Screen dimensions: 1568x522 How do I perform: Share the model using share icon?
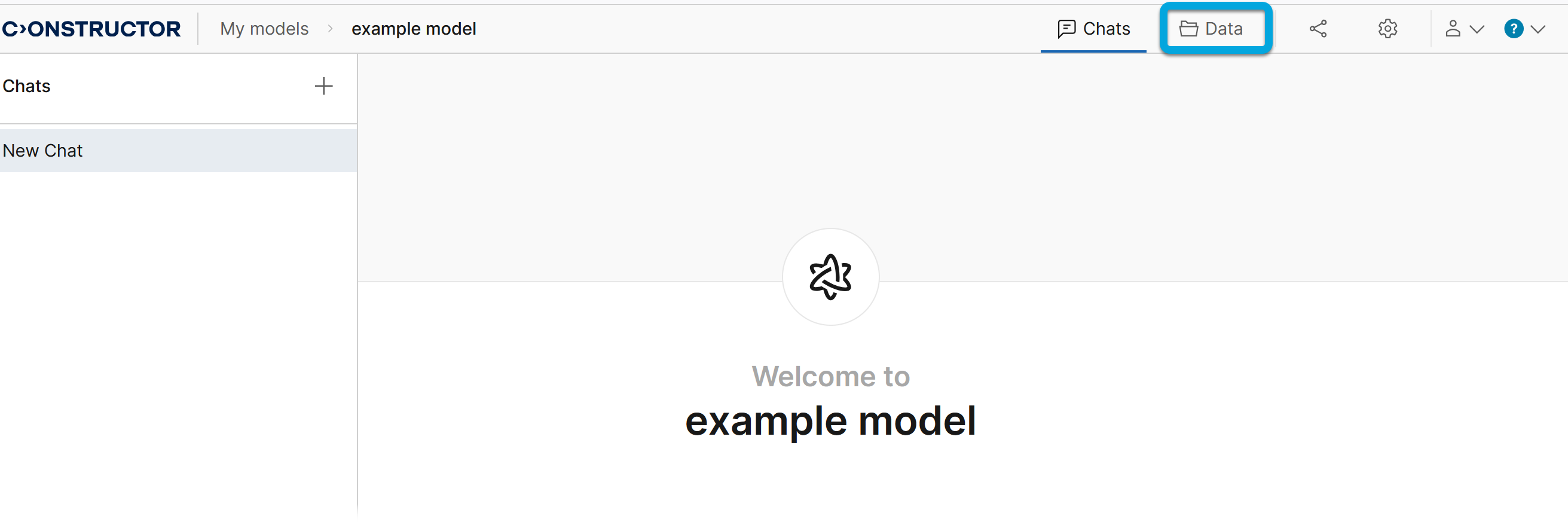(x=1318, y=29)
